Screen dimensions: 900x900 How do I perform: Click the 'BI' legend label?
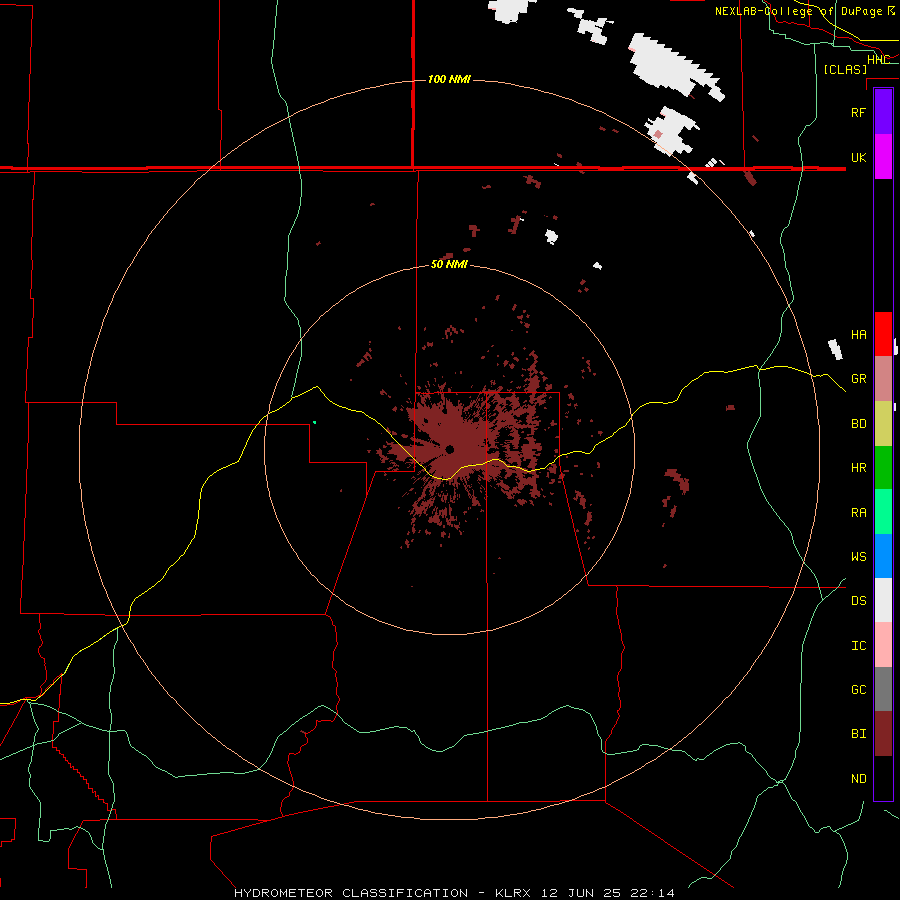pyautogui.click(x=858, y=734)
